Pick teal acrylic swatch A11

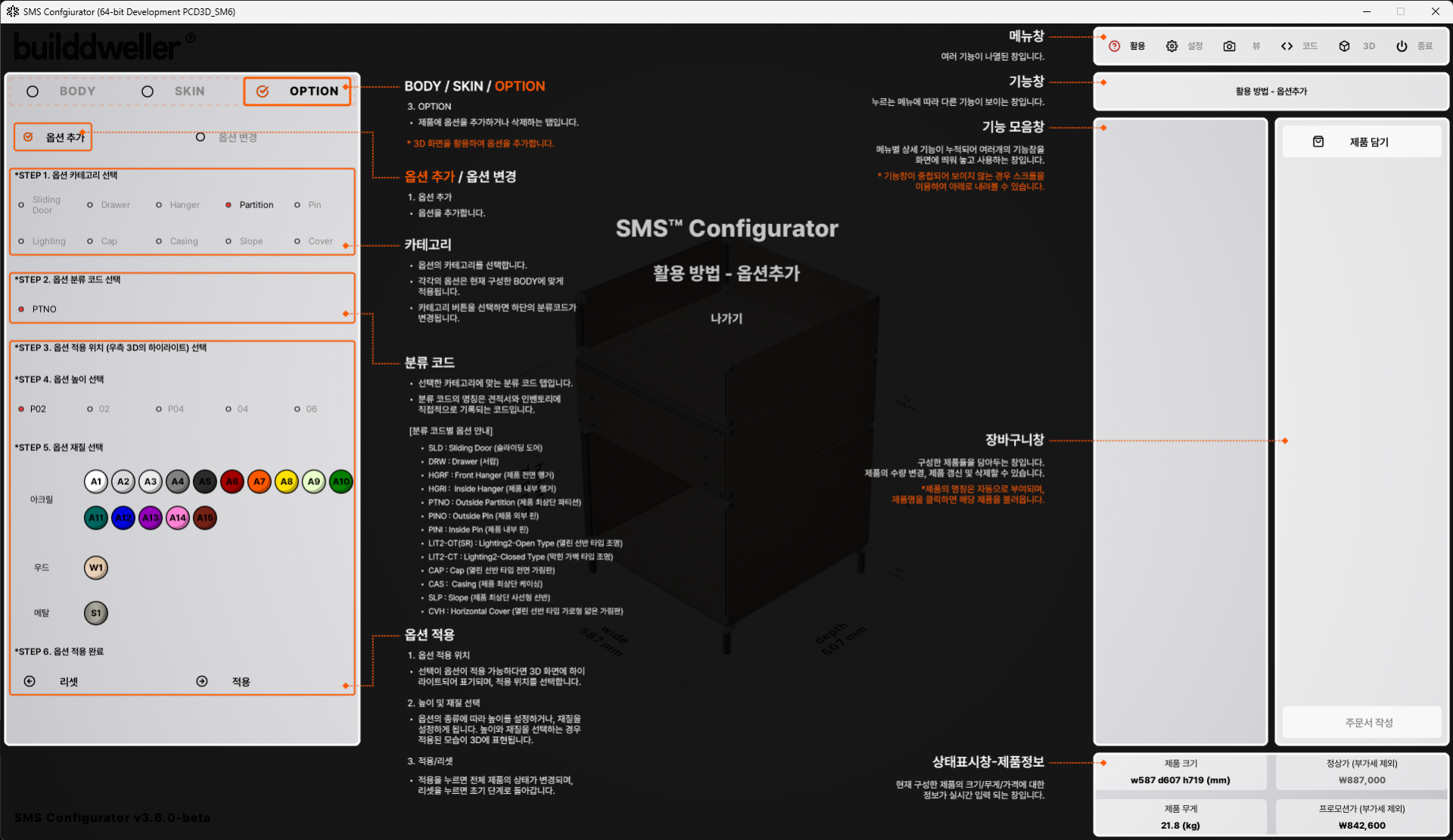coord(96,518)
